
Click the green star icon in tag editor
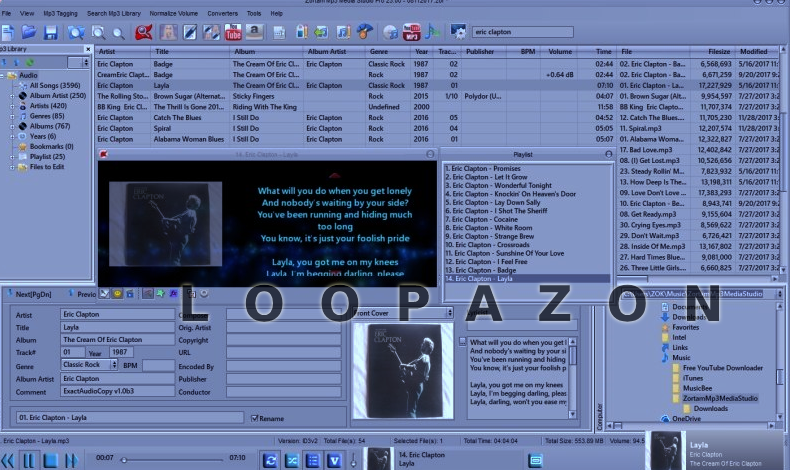point(160,293)
